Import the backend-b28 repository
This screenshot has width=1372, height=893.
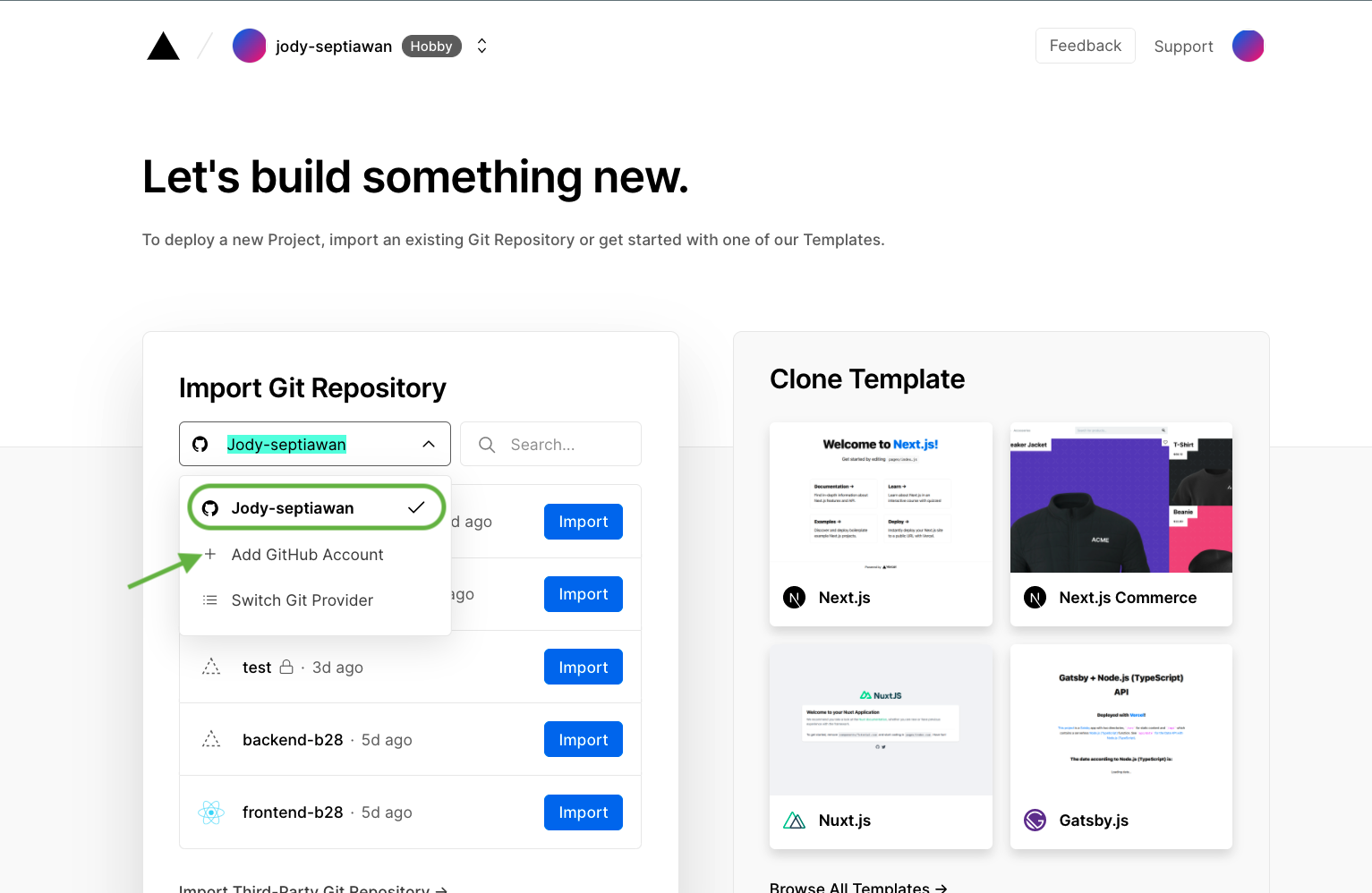(x=584, y=739)
